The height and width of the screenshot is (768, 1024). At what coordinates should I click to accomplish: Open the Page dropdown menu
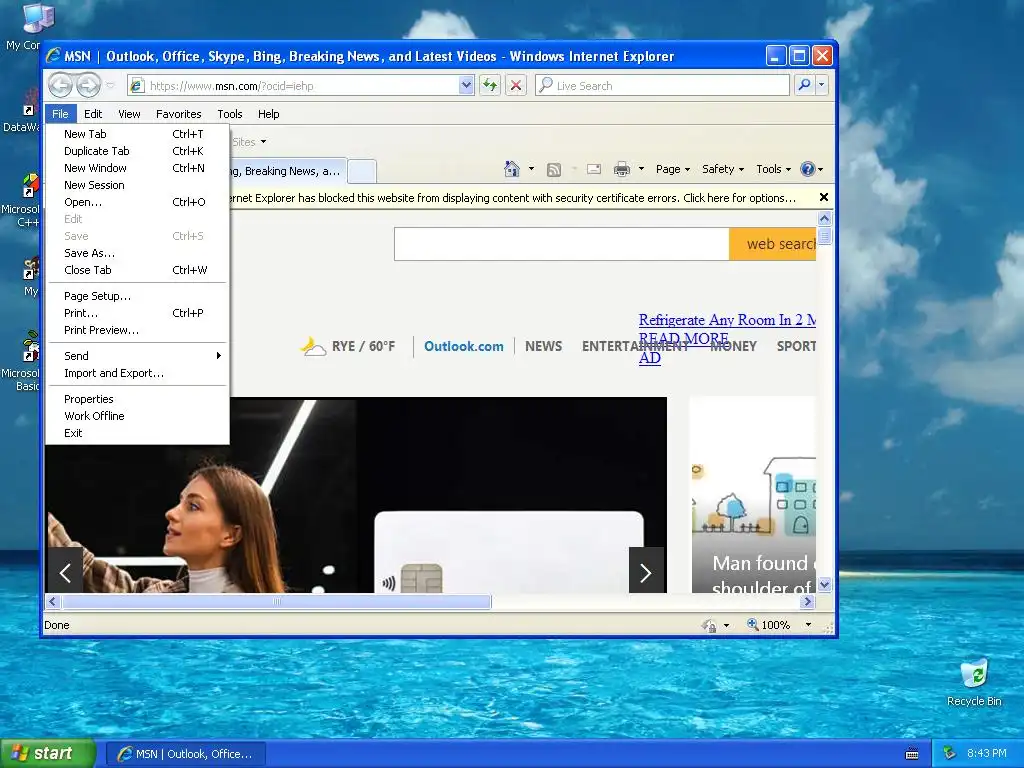pyautogui.click(x=673, y=169)
